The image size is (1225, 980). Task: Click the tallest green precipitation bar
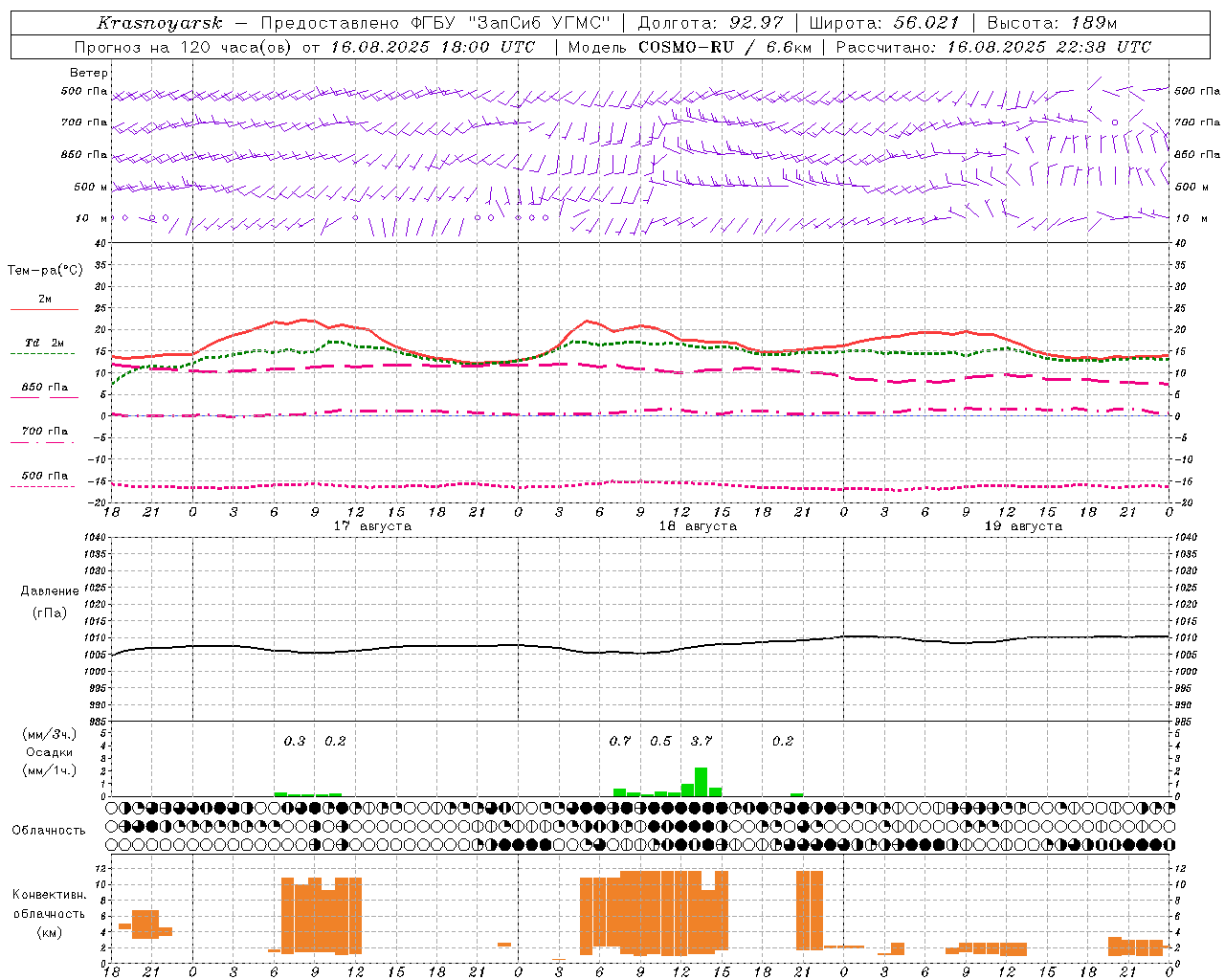[702, 782]
